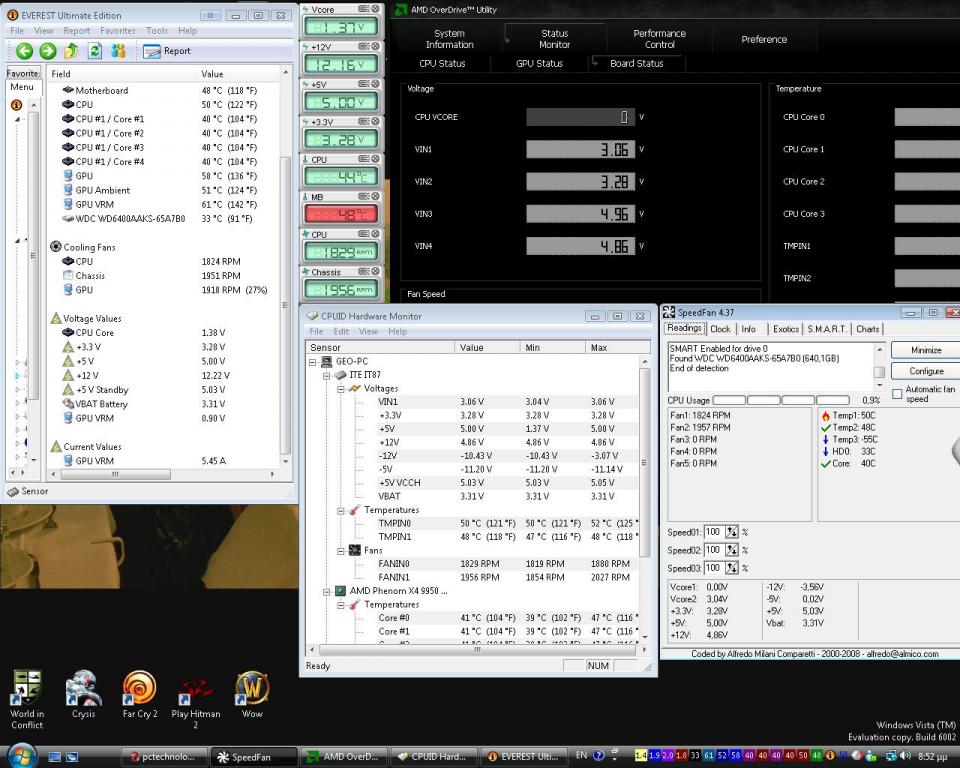
Task: Click the Speed01 percentage input field
Action: coord(714,532)
